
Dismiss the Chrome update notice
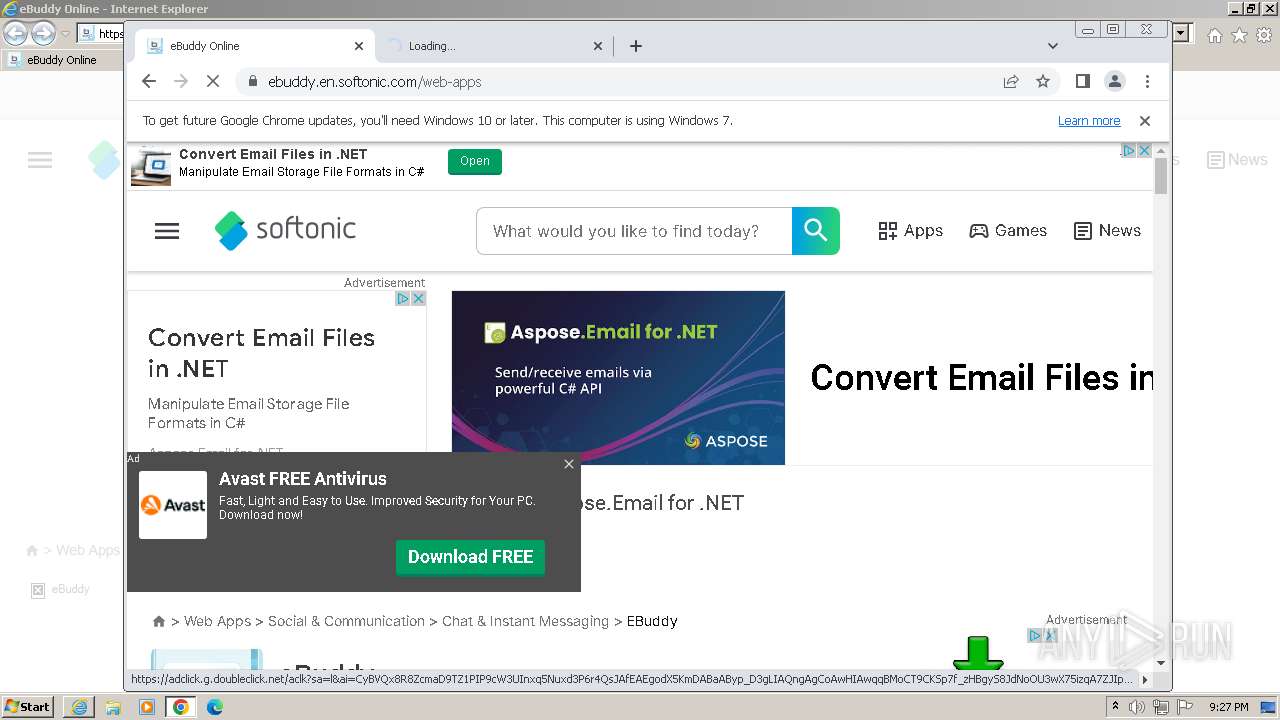(x=1145, y=121)
